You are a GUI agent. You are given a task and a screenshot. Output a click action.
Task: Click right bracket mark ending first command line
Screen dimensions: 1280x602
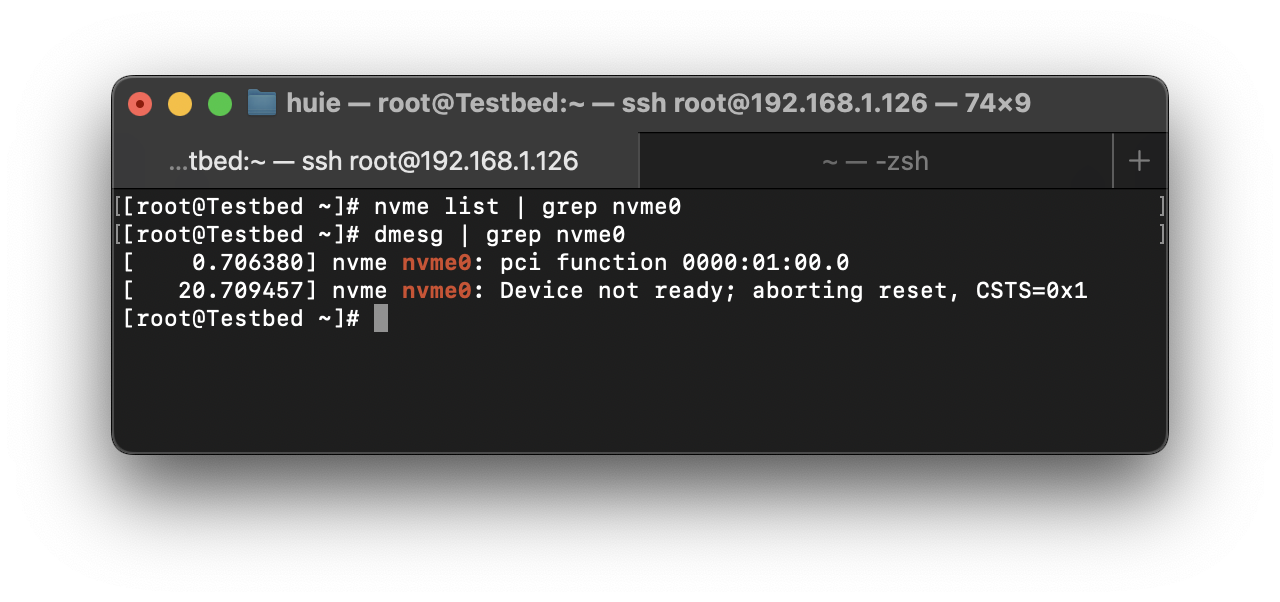[1161, 207]
